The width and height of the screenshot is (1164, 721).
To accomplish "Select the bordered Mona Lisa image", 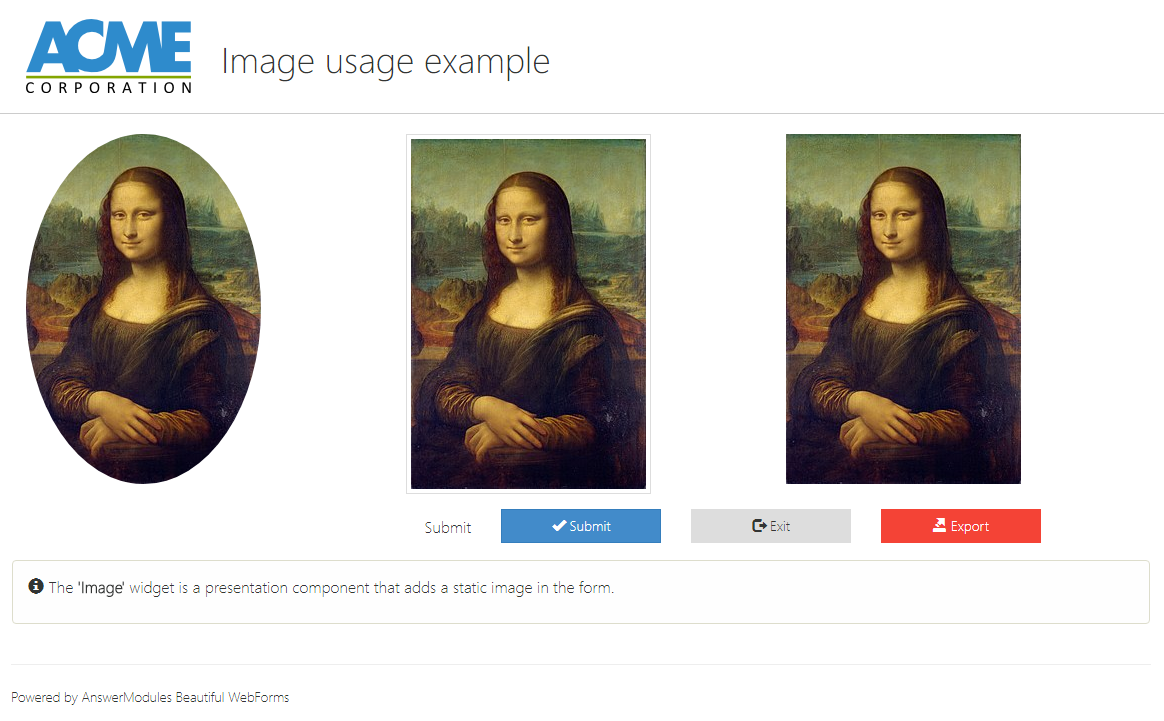I will (528, 314).
